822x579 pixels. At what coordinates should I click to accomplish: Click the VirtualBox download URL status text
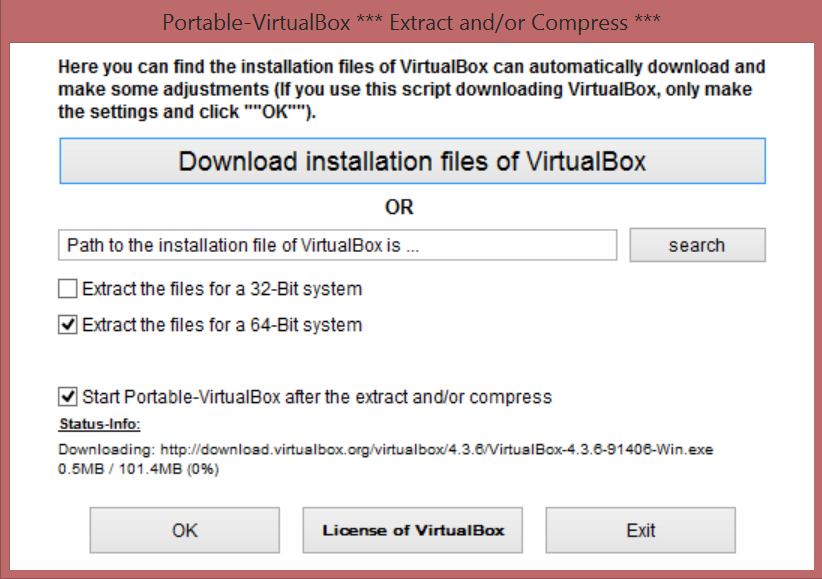point(385,450)
